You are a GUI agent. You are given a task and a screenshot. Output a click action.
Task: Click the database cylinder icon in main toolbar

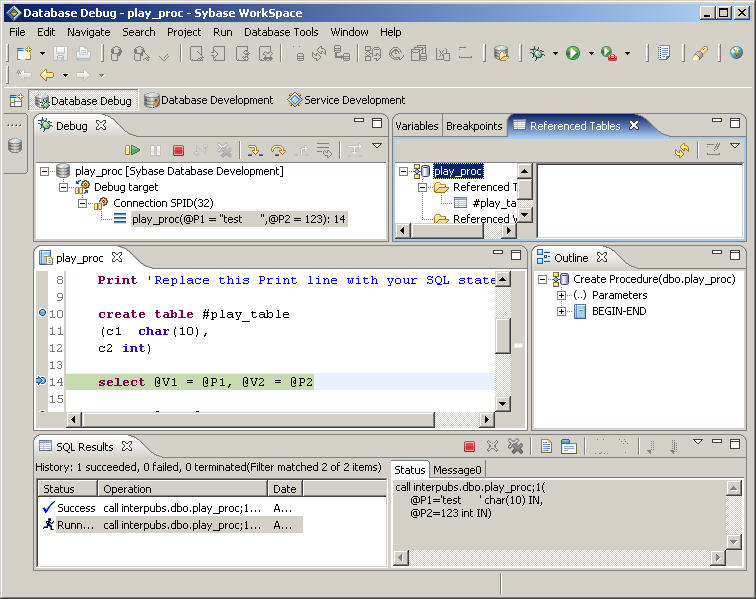pos(501,53)
